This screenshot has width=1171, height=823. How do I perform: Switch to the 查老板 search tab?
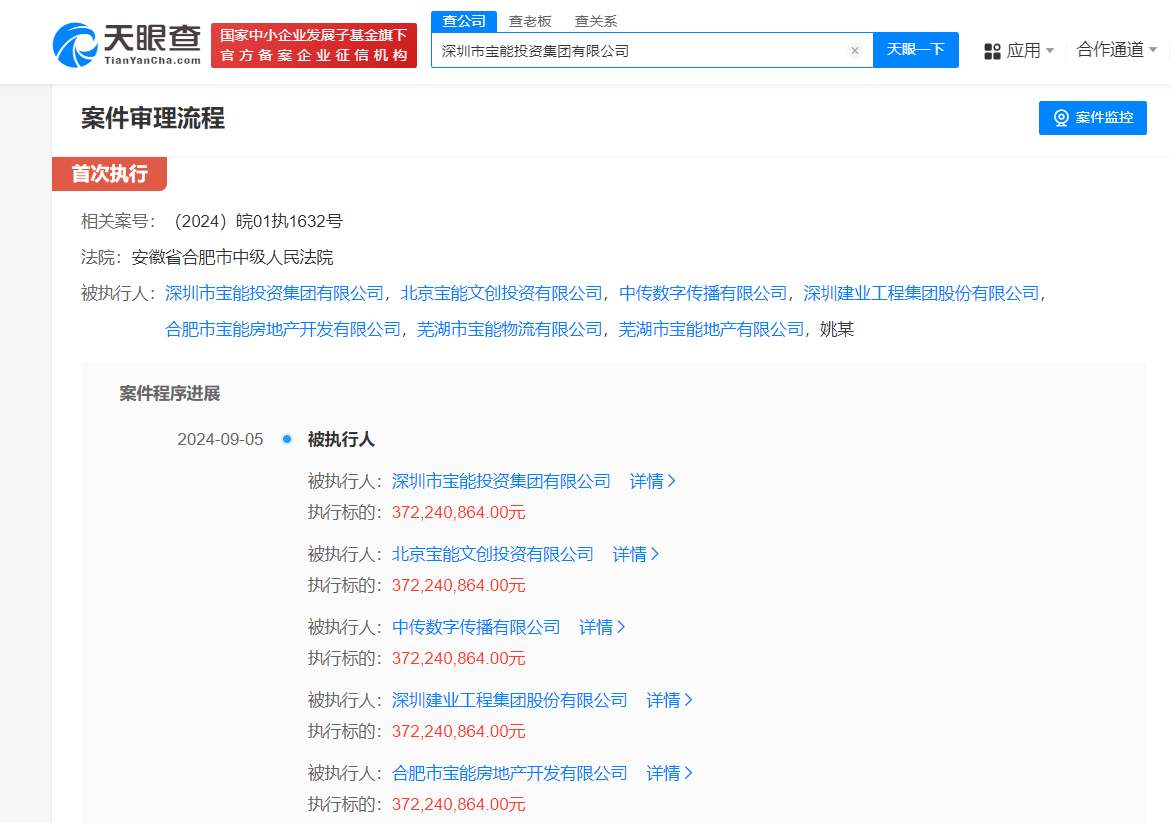click(529, 21)
